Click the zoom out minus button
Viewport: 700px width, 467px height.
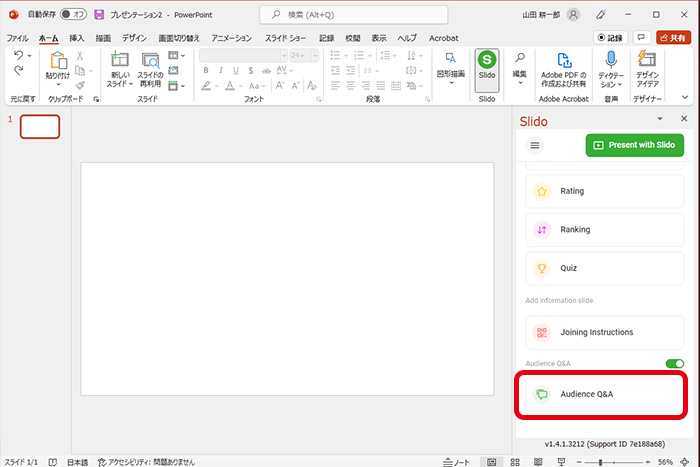(579, 462)
